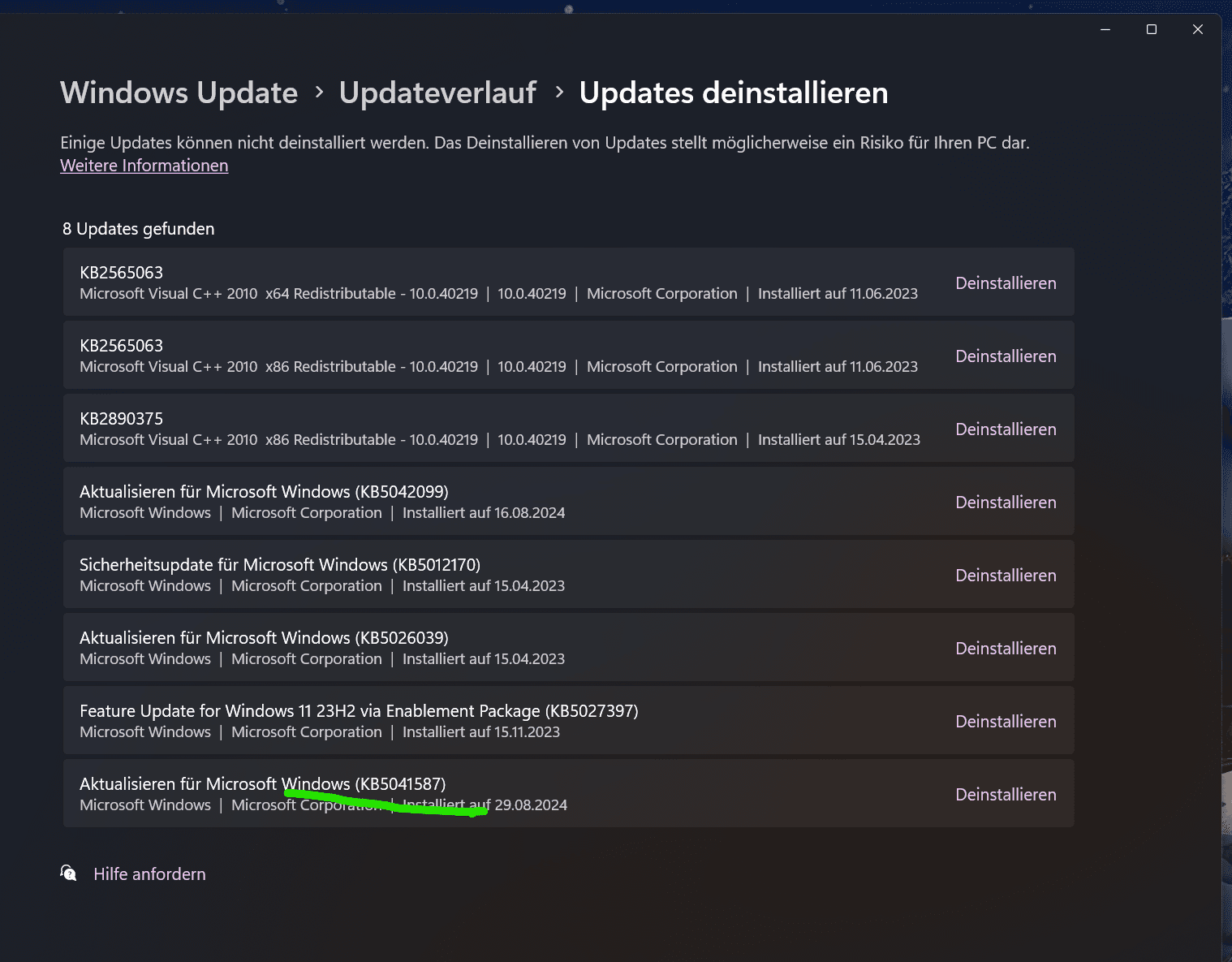1232x962 pixels.
Task: Click 'Updates deinstallieren' page heading
Action: point(734,93)
